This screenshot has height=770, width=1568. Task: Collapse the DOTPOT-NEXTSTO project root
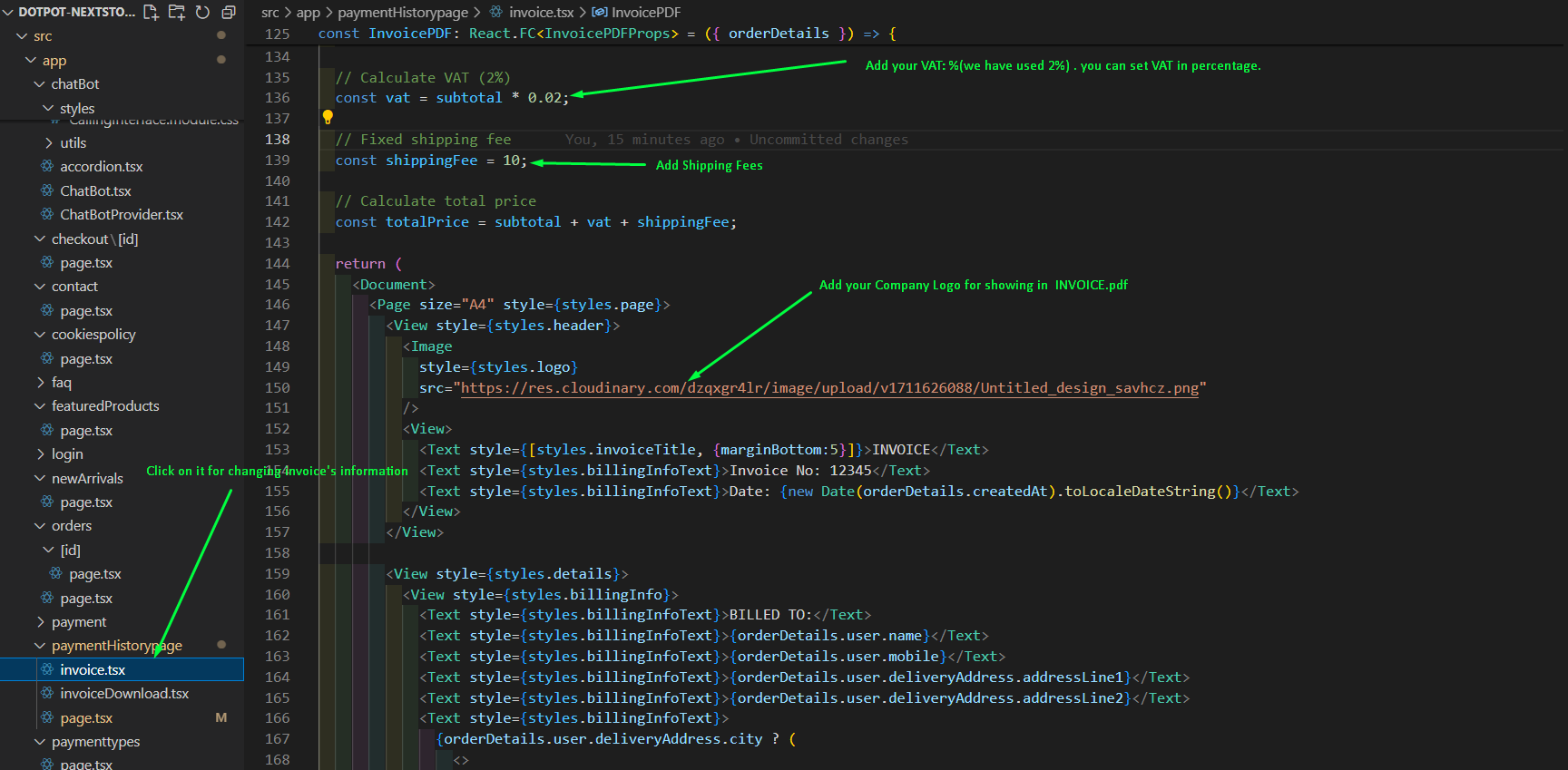point(8,12)
